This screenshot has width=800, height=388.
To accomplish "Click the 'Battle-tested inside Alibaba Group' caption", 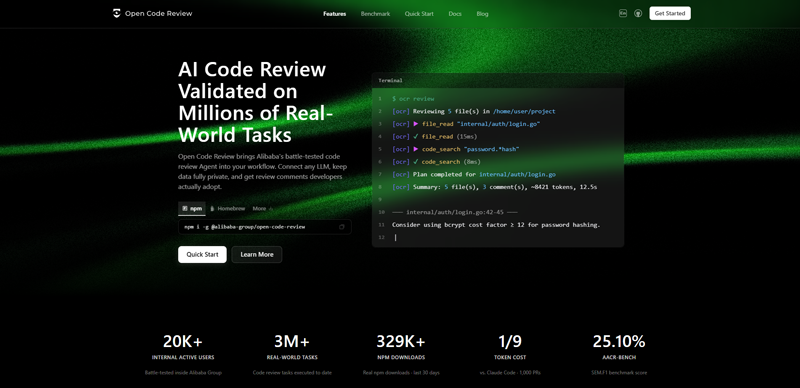I will pyautogui.click(x=183, y=373).
